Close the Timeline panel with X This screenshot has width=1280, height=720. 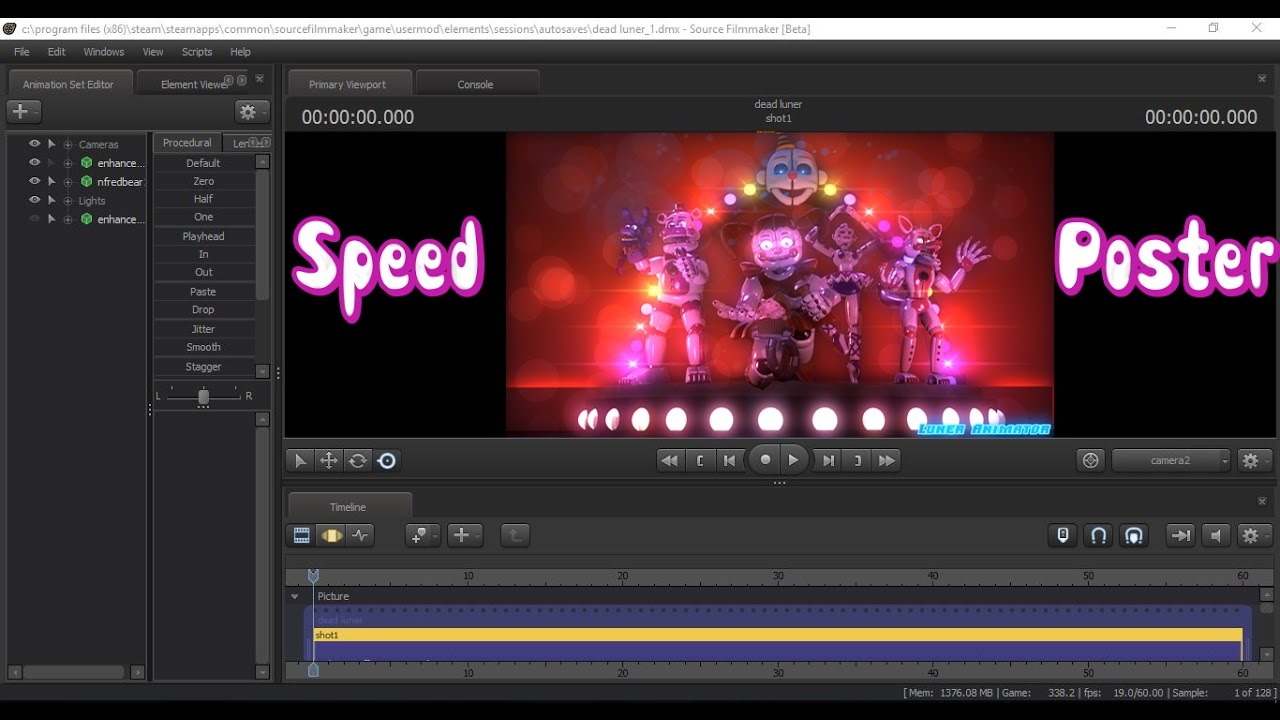1262,501
